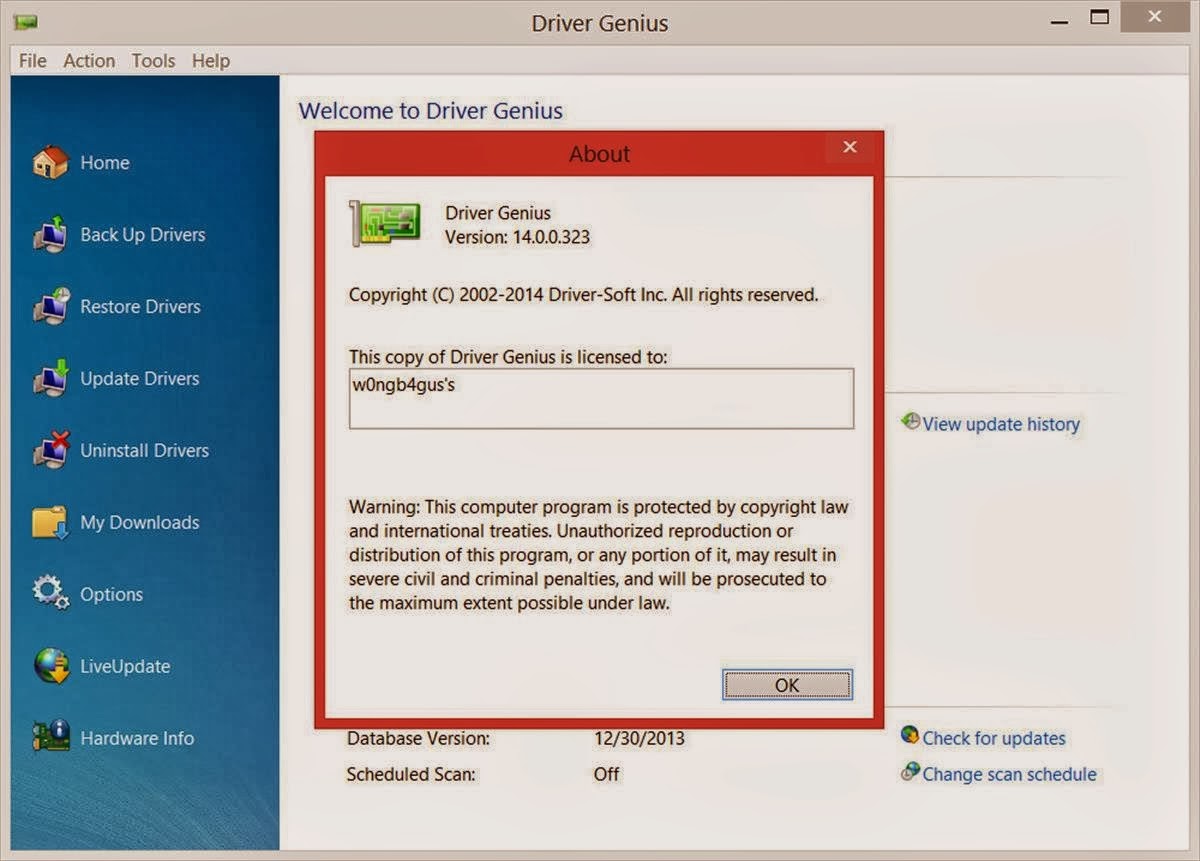The height and width of the screenshot is (861, 1200).
Task: Click the Driver Genius name in About dialog
Action: pos(498,213)
